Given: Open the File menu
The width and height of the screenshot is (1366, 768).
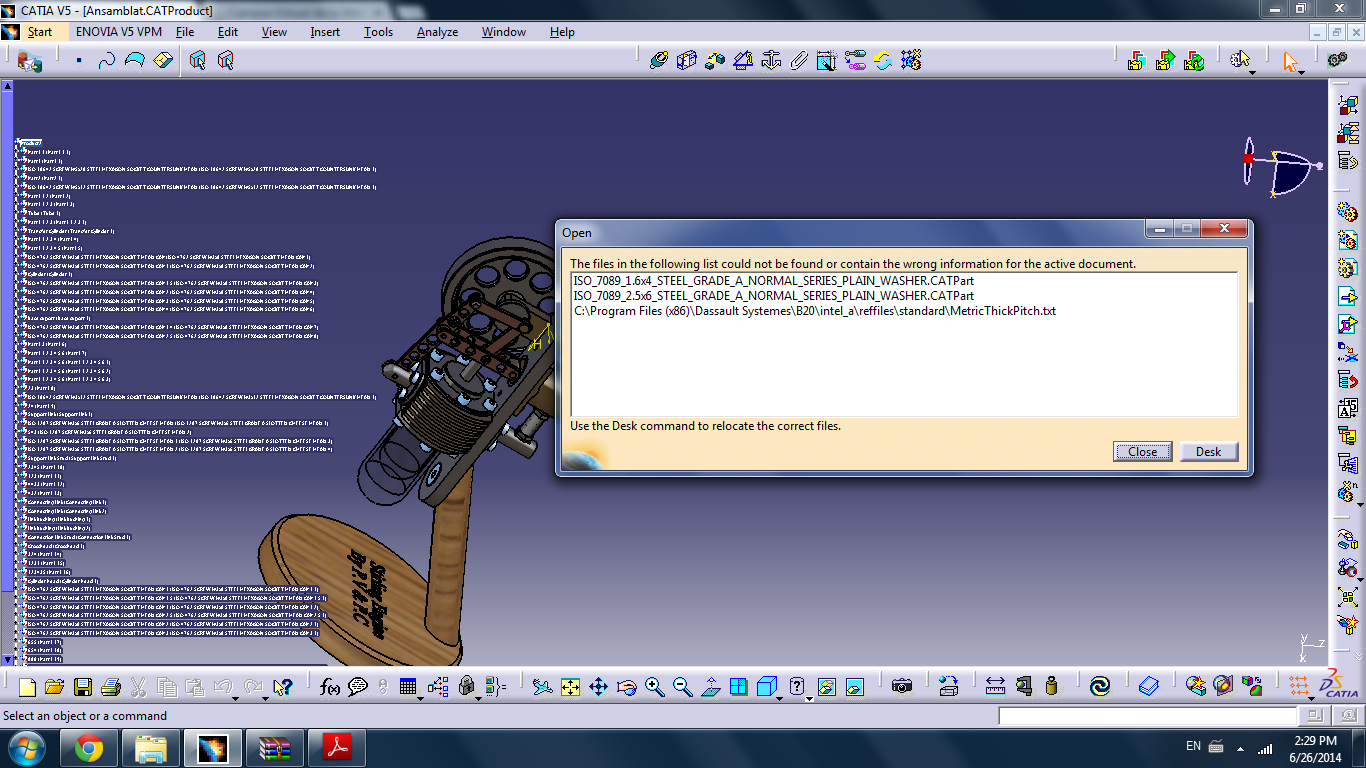Looking at the screenshot, I should [185, 32].
